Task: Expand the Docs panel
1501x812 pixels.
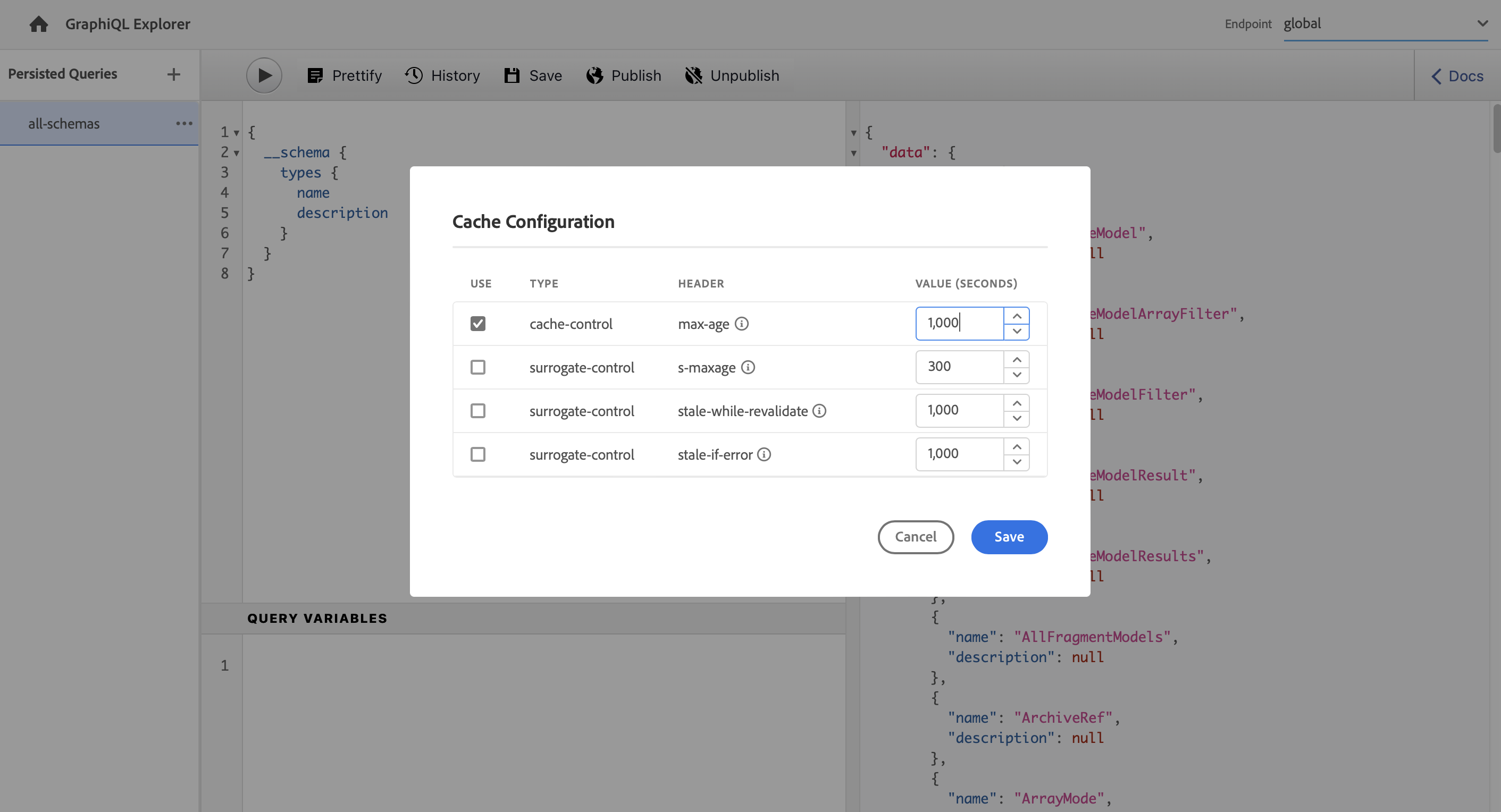Action: (1457, 77)
